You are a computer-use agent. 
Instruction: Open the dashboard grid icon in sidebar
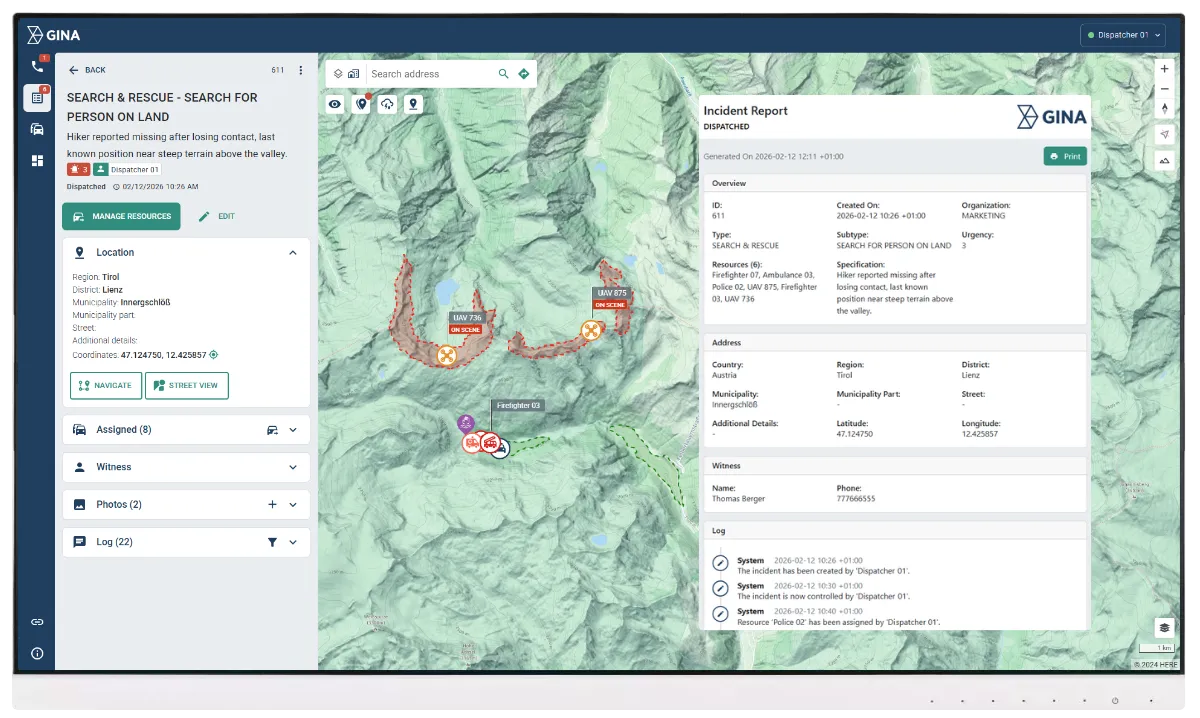(x=37, y=161)
